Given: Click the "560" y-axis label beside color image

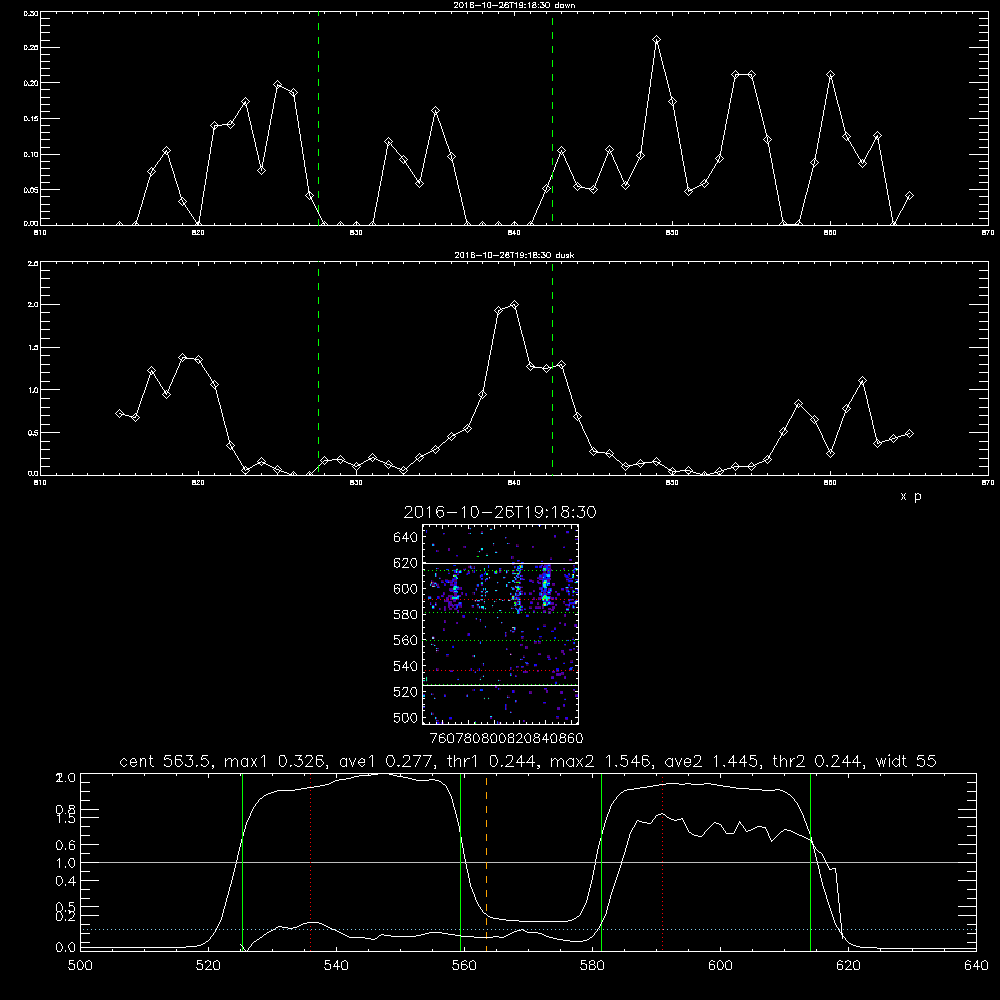Looking at the screenshot, I should click(x=406, y=640).
